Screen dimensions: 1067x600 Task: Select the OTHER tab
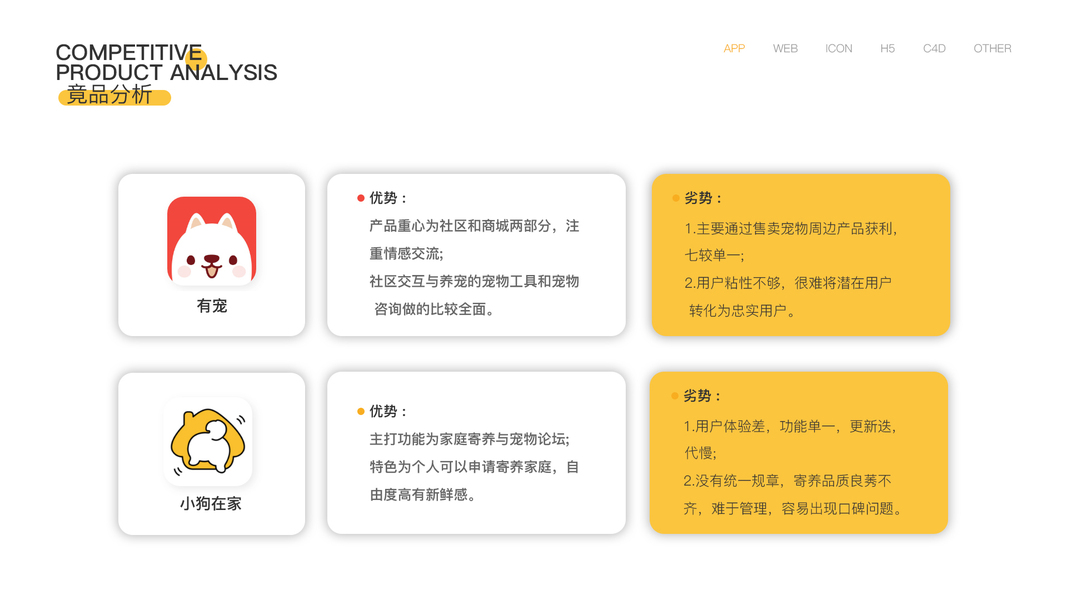992,48
